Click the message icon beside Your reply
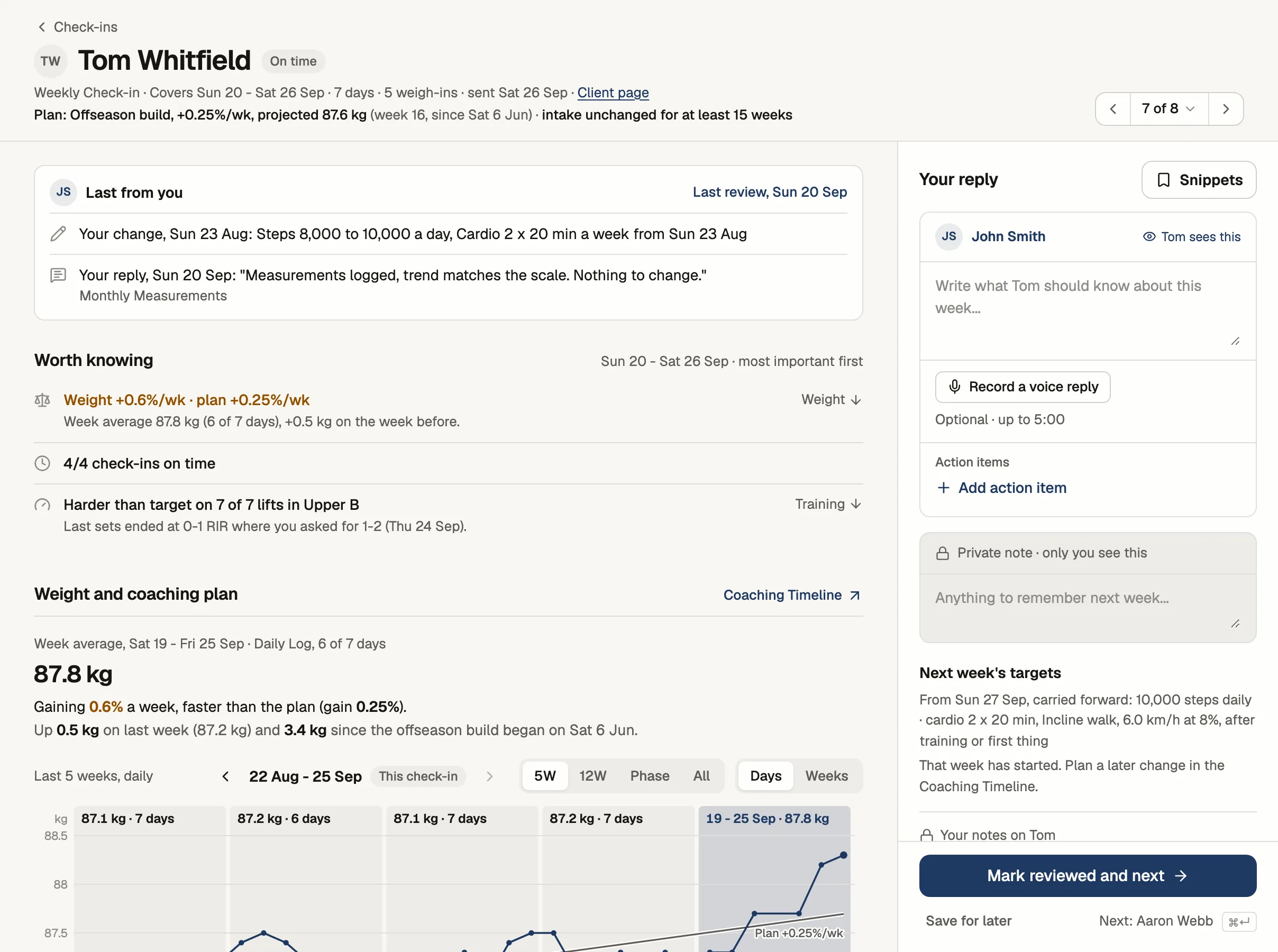Screen dimensions: 1278x952 (x=58, y=275)
